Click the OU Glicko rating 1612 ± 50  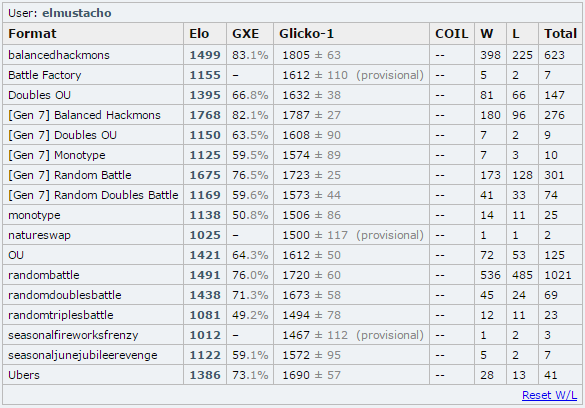point(312,255)
